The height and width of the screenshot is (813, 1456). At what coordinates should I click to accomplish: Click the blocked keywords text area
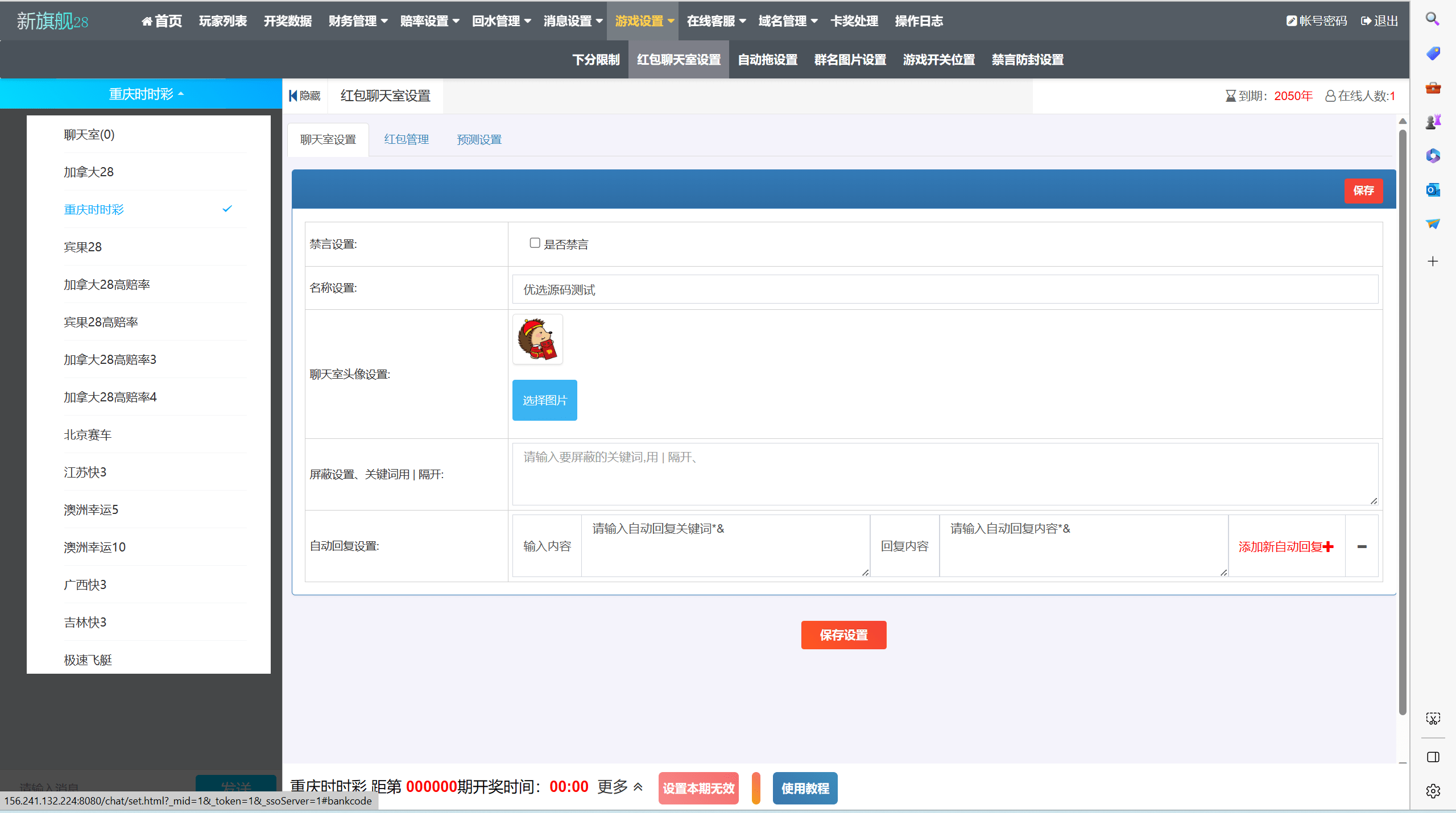[x=945, y=474]
